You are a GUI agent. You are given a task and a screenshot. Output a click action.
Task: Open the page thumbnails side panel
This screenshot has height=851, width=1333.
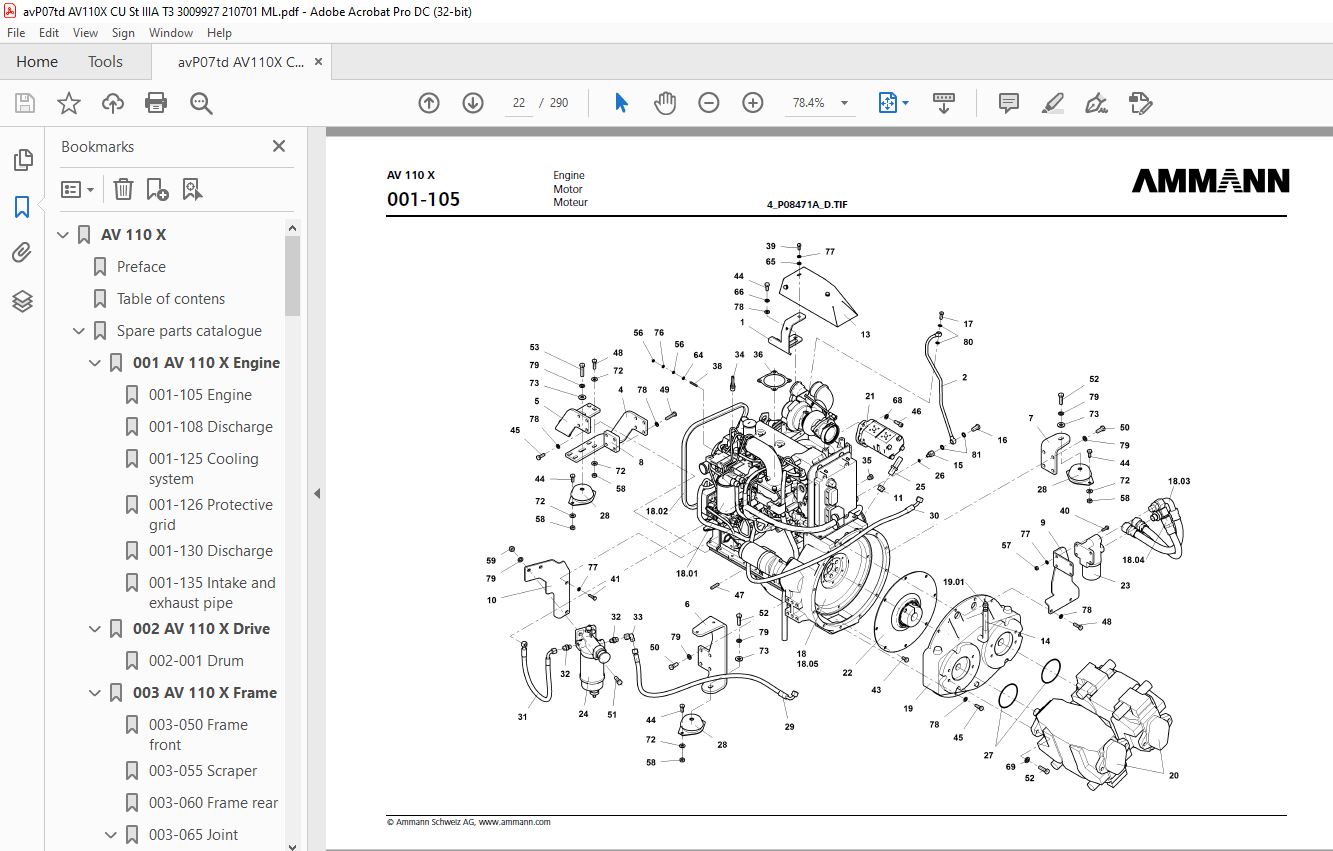click(22, 160)
